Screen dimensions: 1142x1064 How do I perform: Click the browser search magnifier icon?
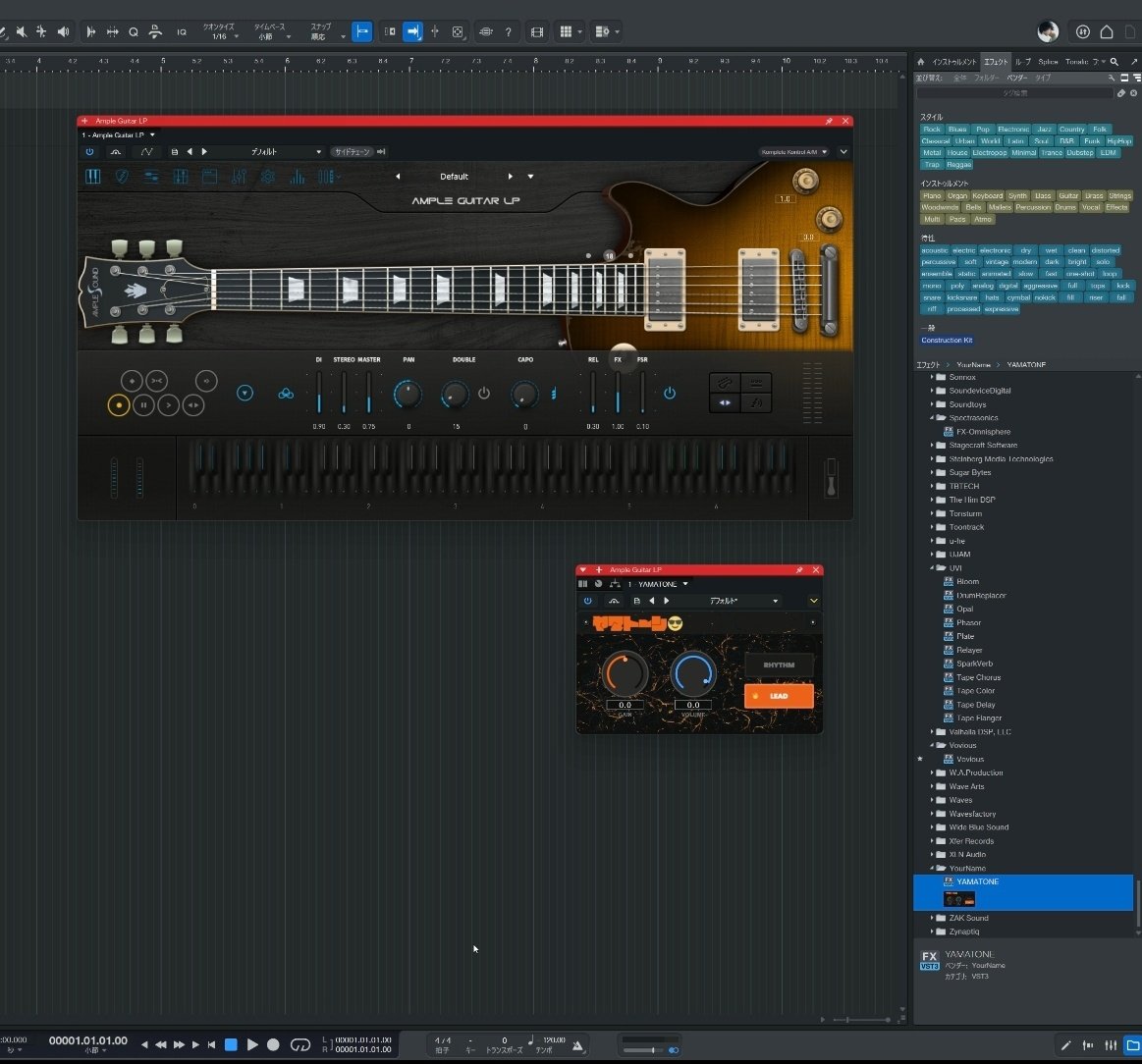click(1115, 62)
